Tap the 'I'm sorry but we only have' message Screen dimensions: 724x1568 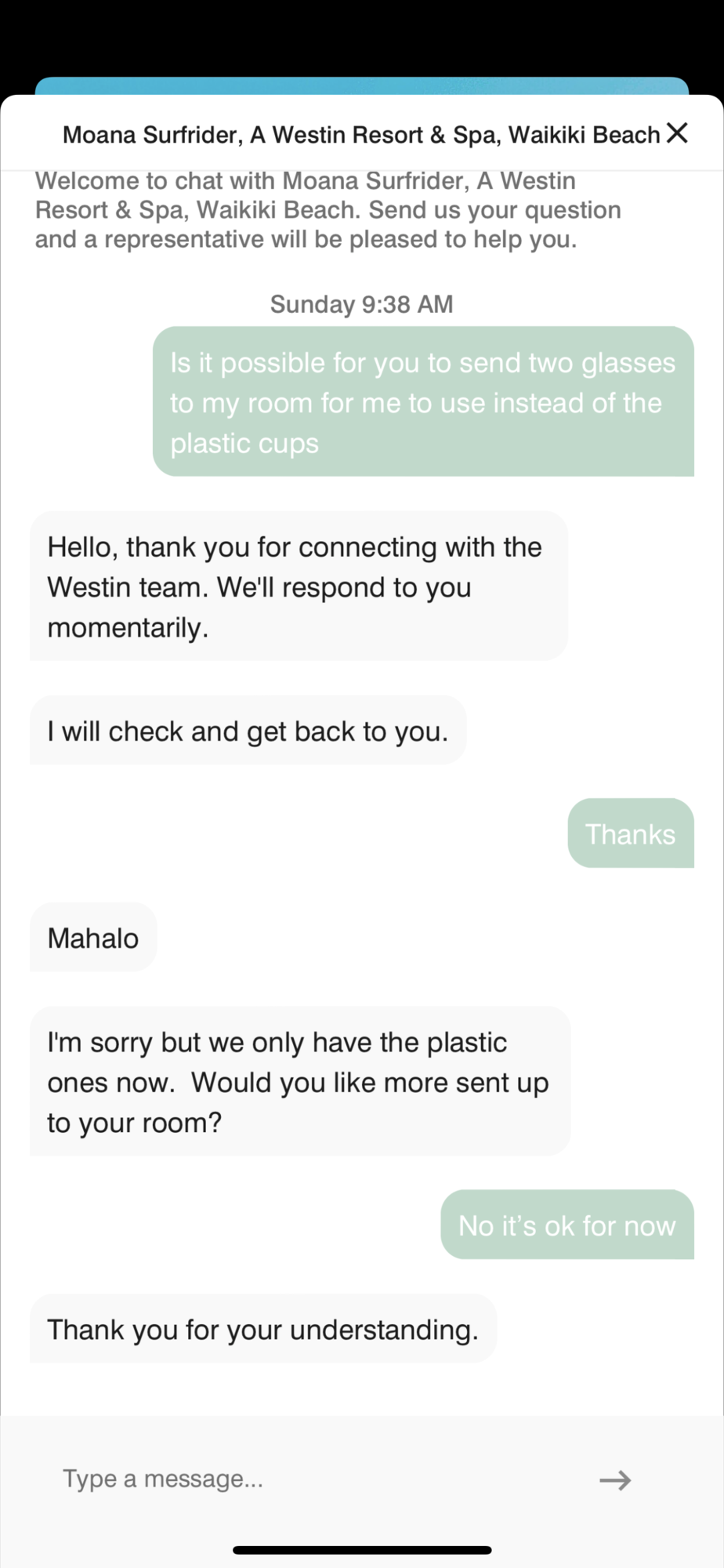tap(300, 1082)
